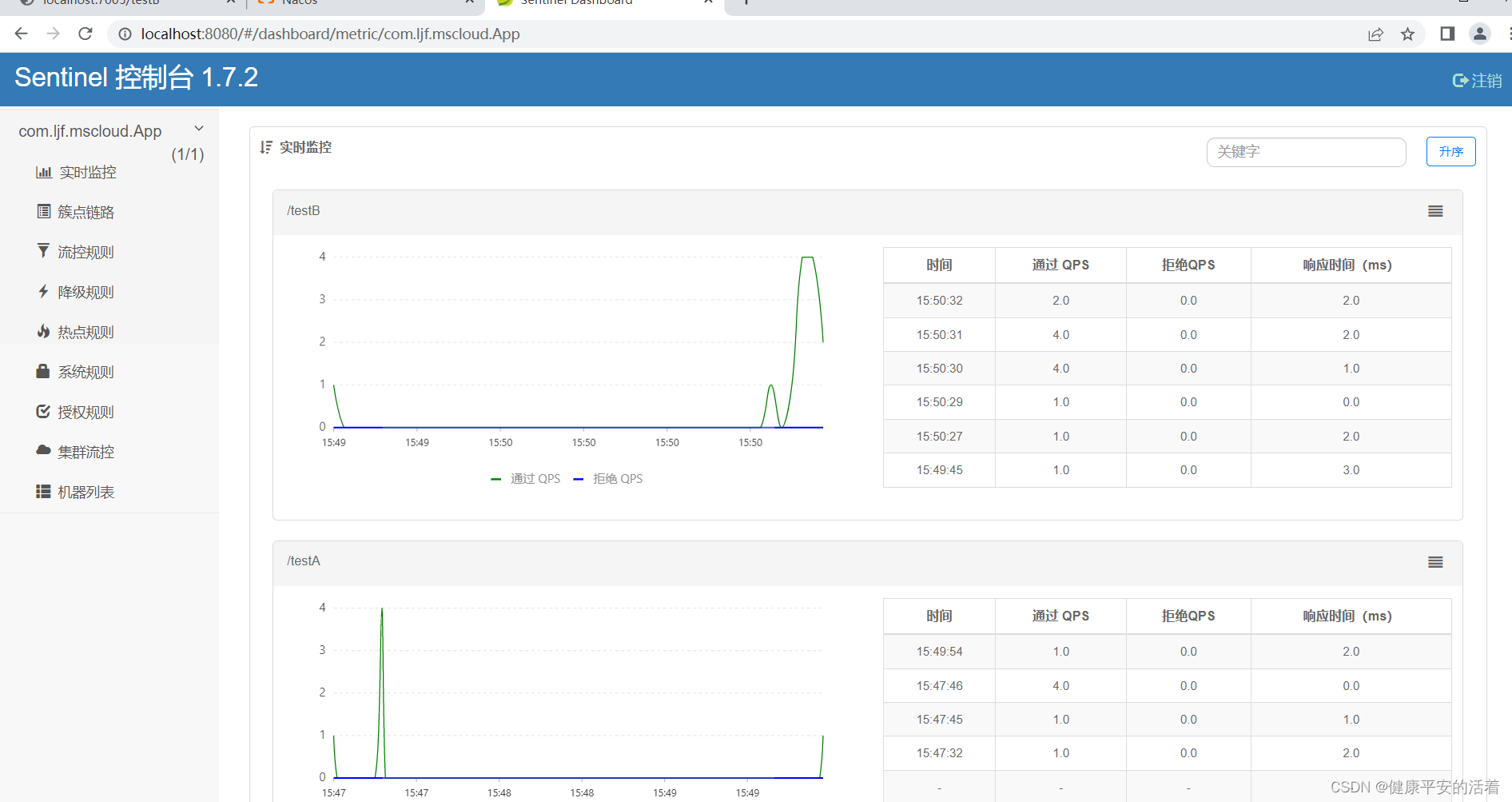Click 拒绝QPS header in /testB table
The width and height of the screenshot is (1512, 802).
point(1188,265)
